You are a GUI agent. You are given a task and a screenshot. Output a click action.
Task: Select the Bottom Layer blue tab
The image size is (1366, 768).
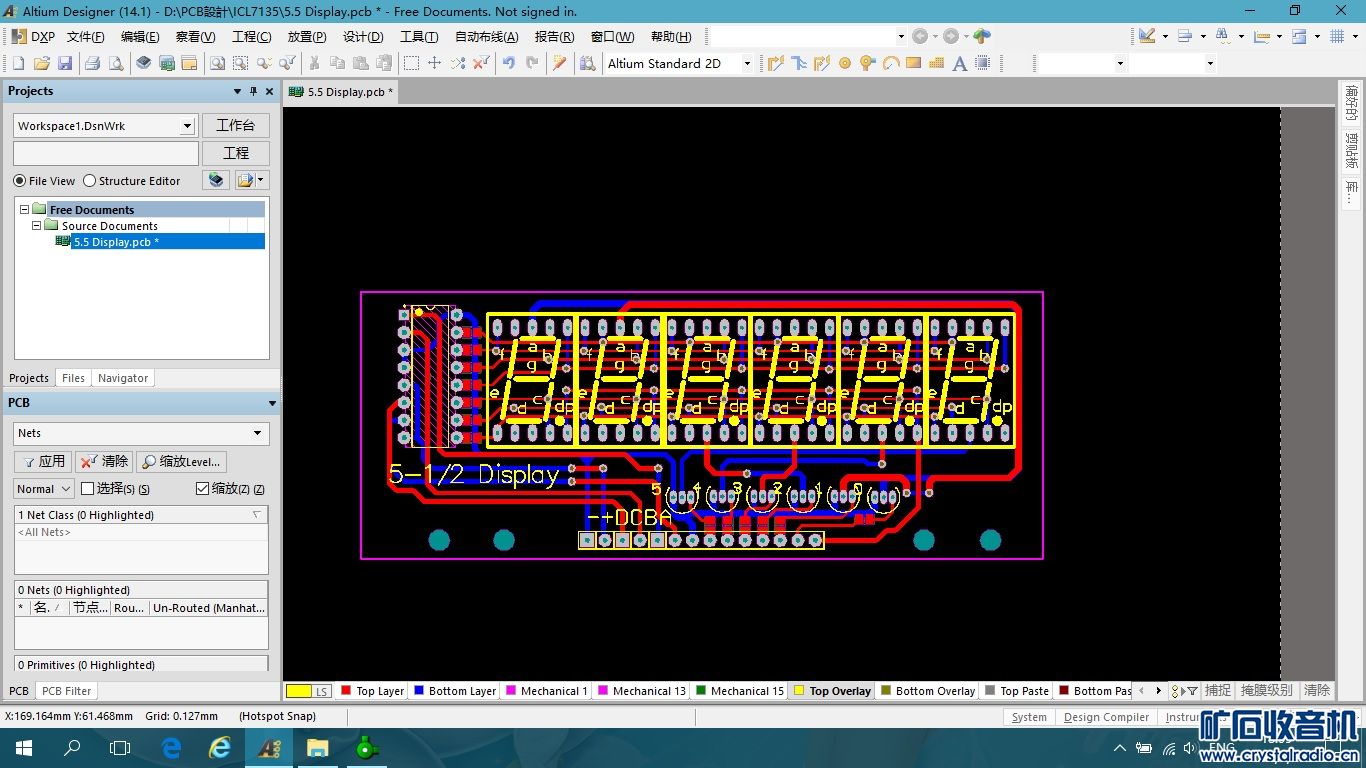455,691
